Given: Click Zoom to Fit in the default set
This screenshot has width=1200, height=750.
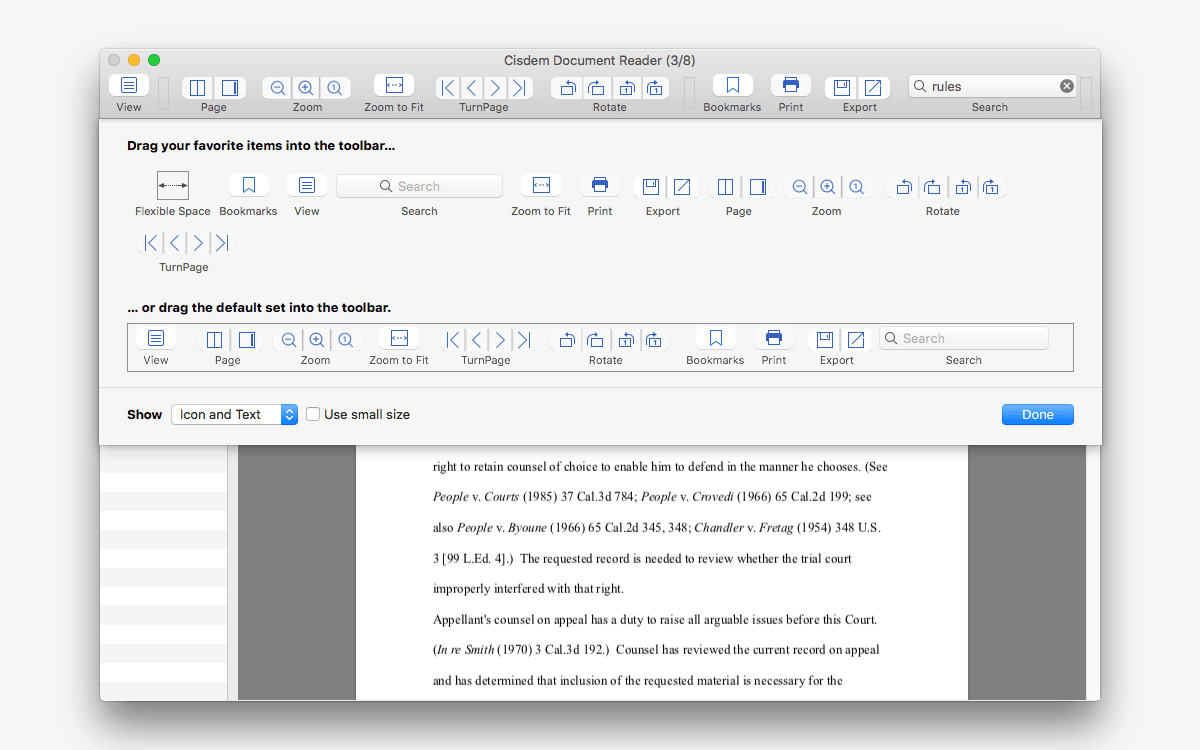Looking at the screenshot, I should coord(399,338).
